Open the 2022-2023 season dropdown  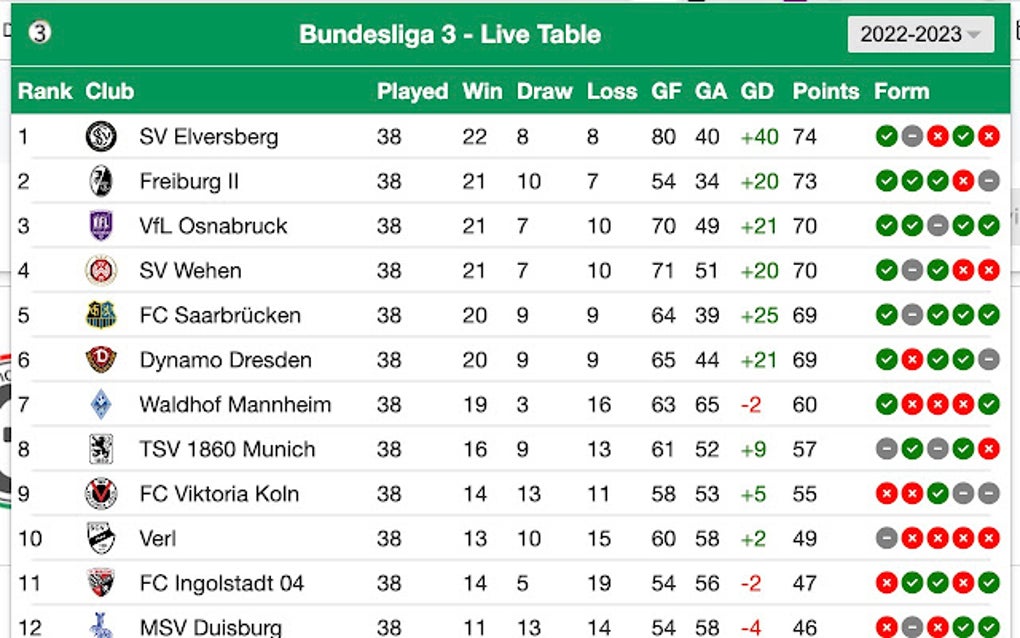coord(919,33)
